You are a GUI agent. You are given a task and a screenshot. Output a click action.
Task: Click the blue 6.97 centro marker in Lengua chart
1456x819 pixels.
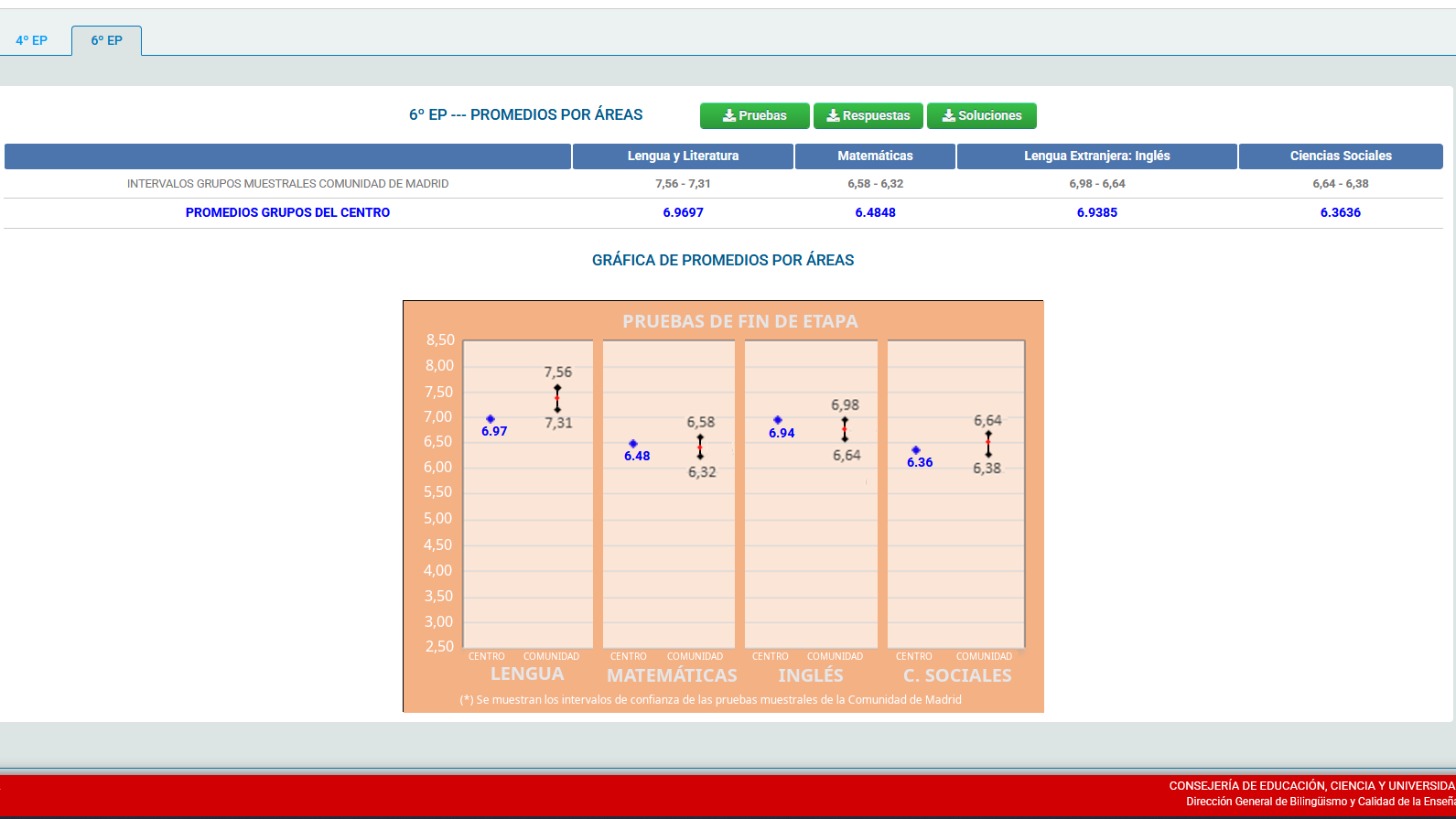(491, 419)
